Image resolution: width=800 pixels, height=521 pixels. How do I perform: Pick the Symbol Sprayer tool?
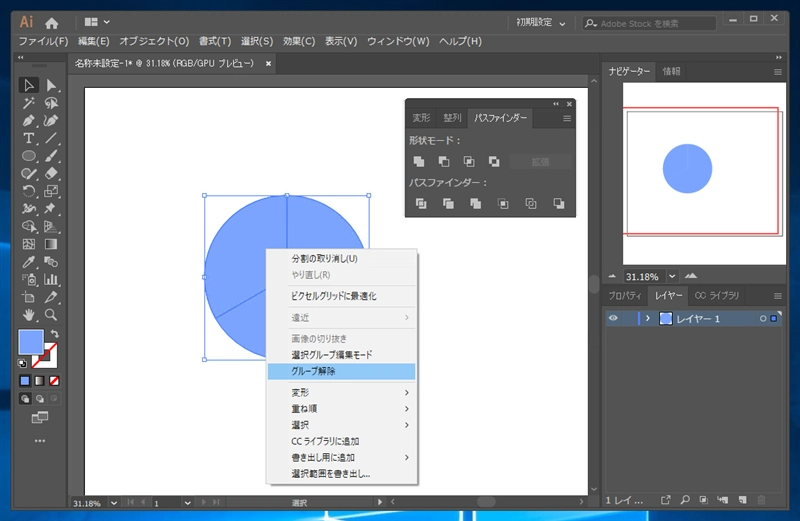click(29, 280)
